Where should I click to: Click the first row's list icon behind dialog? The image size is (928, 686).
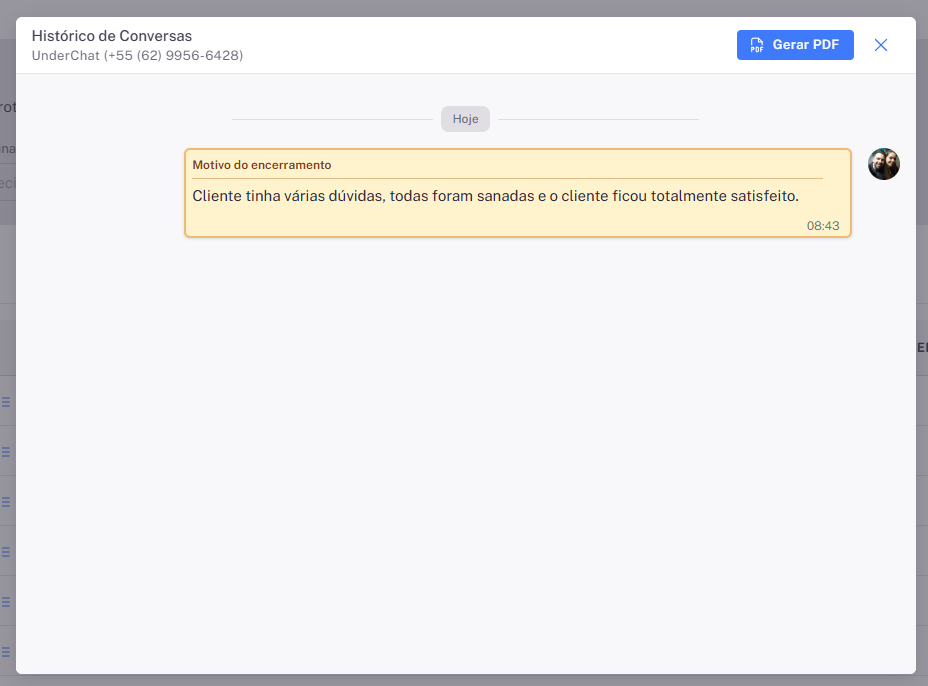coord(6,402)
